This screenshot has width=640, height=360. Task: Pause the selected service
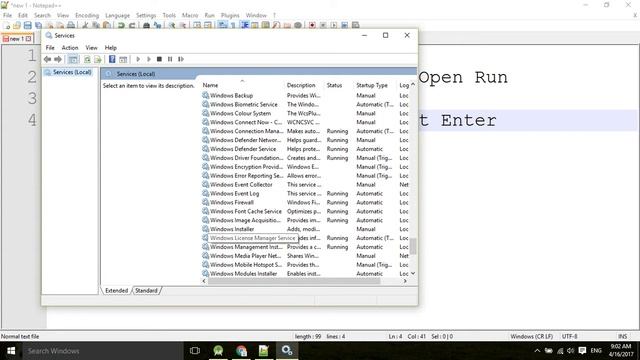[170, 59]
